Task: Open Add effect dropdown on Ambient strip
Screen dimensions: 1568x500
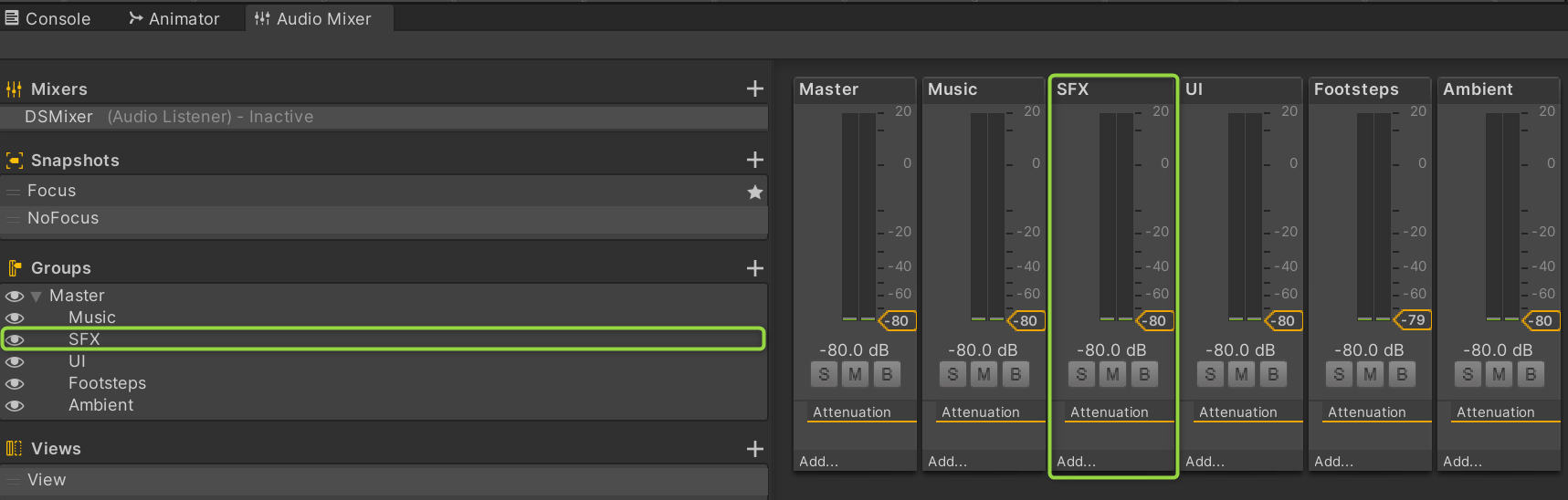Action: coord(1462,462)
